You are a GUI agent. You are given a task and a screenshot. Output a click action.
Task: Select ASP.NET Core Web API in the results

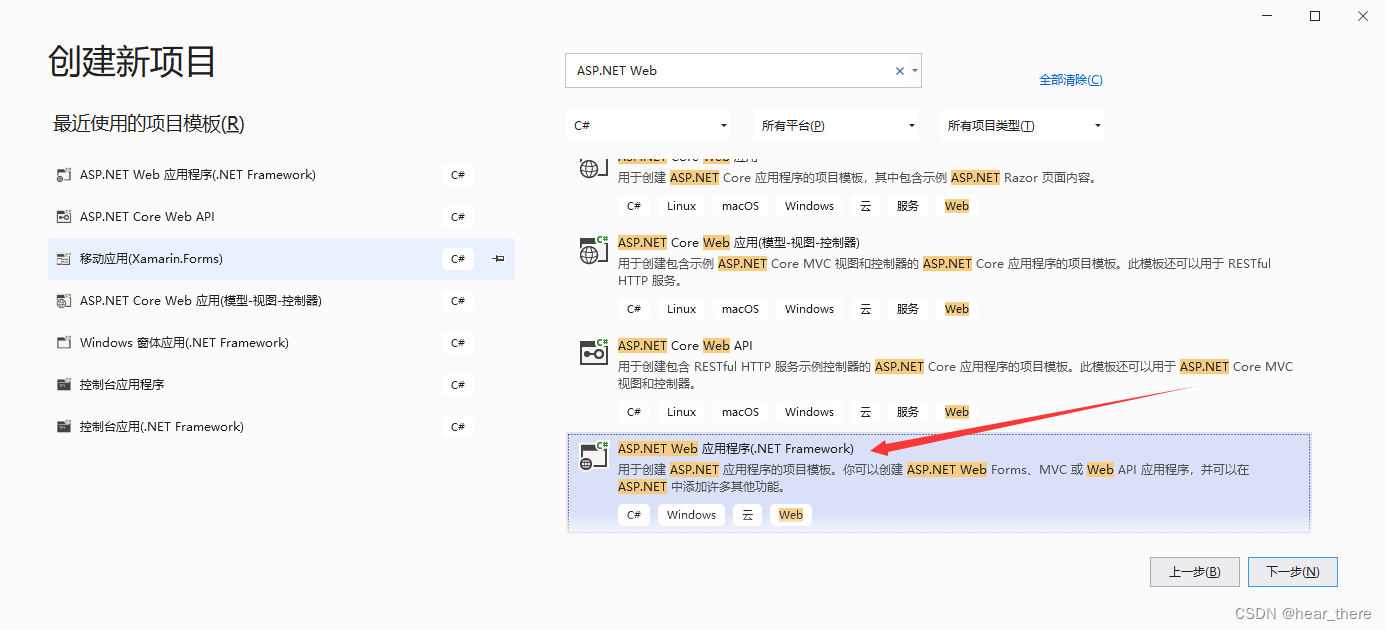[938, 379]
